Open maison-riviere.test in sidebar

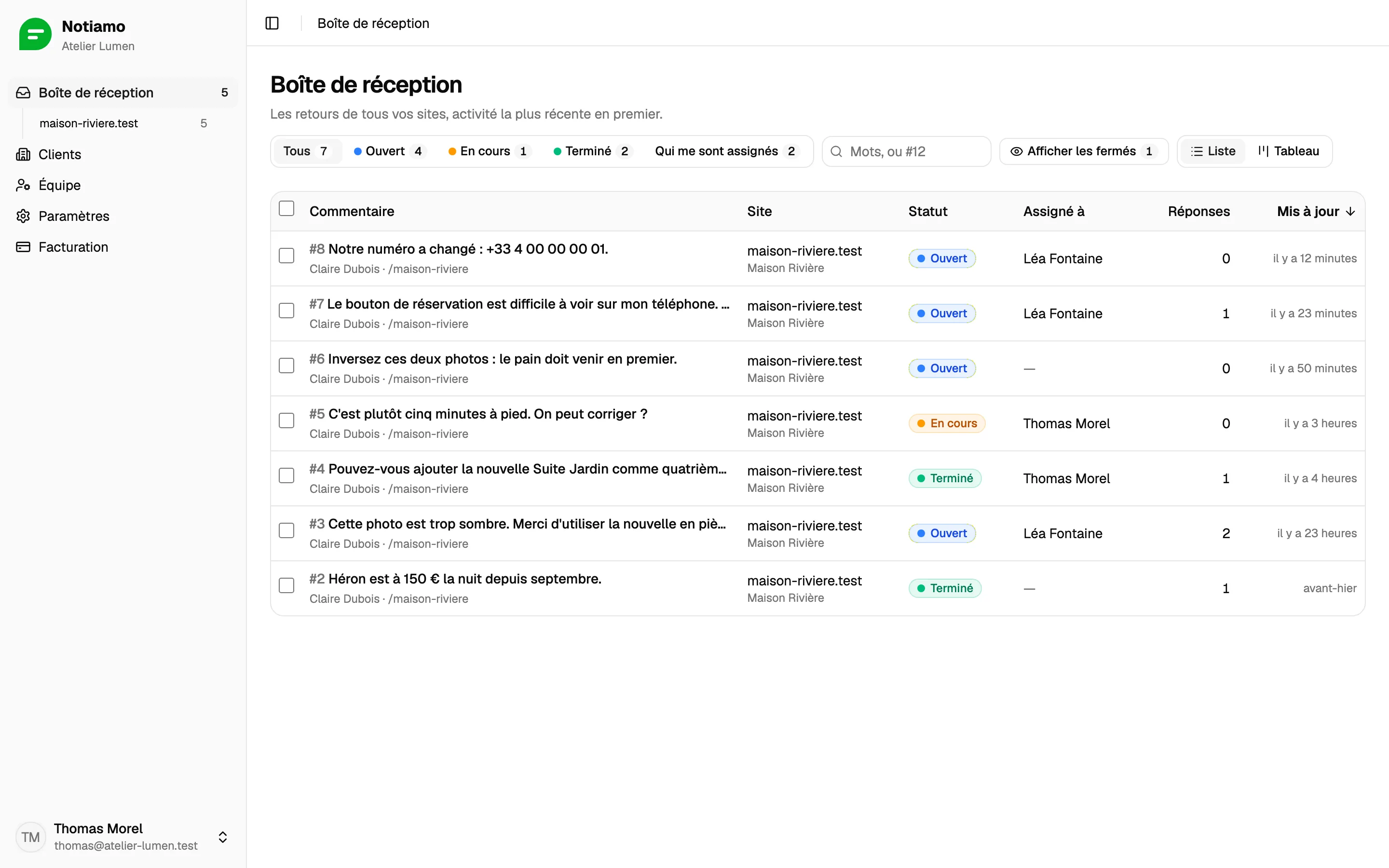point(122,123)
